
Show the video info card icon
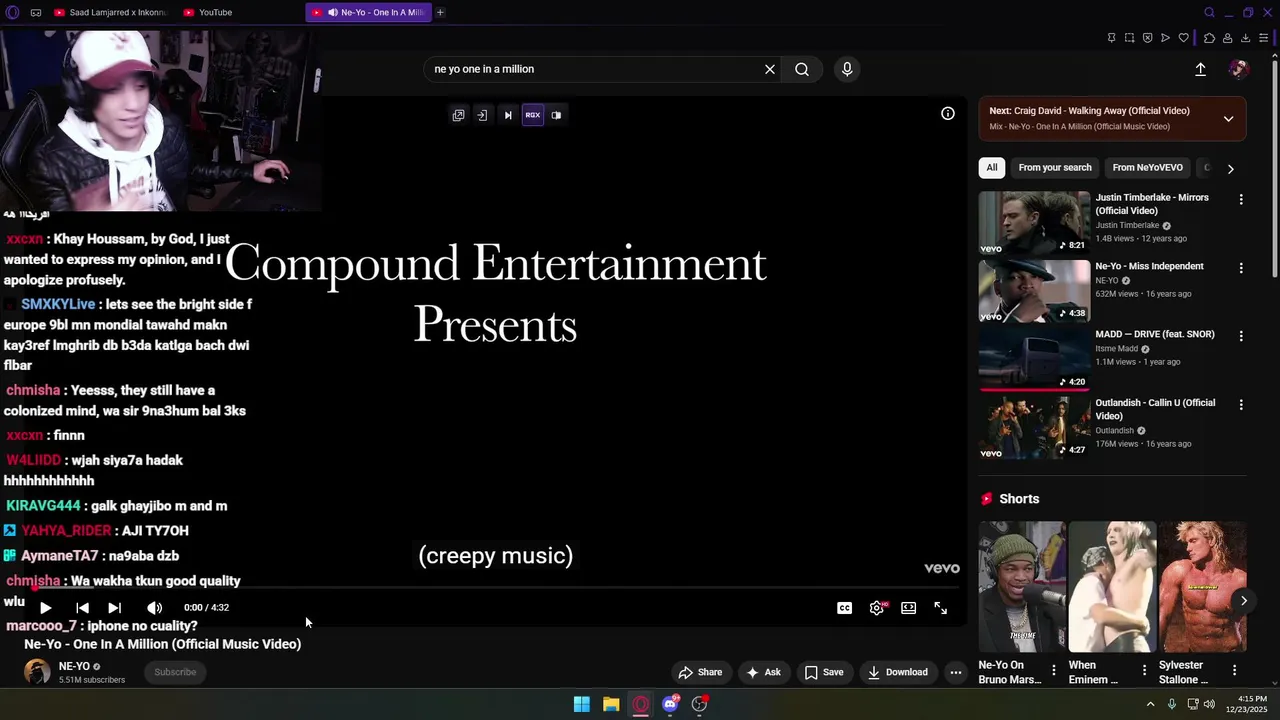pyautogui.click(x=947, y=113)
